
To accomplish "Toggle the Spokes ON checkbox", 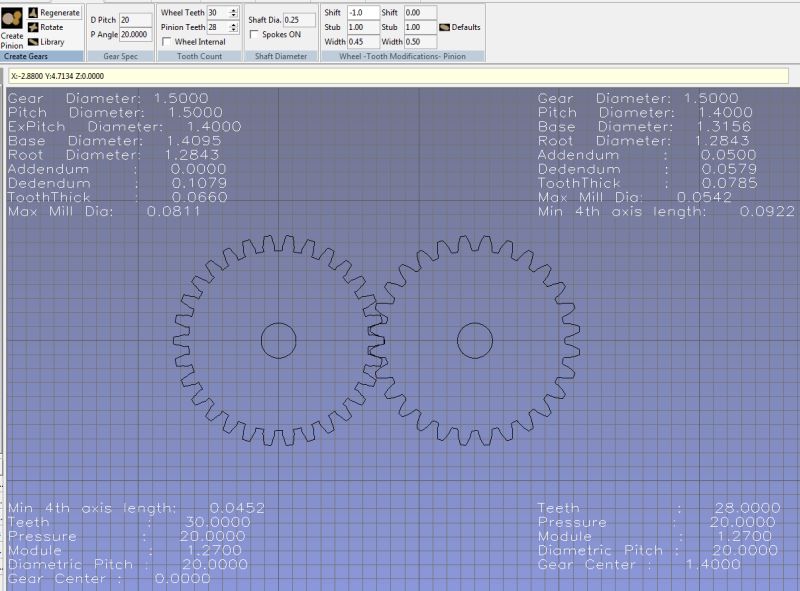I will point(254,34).
